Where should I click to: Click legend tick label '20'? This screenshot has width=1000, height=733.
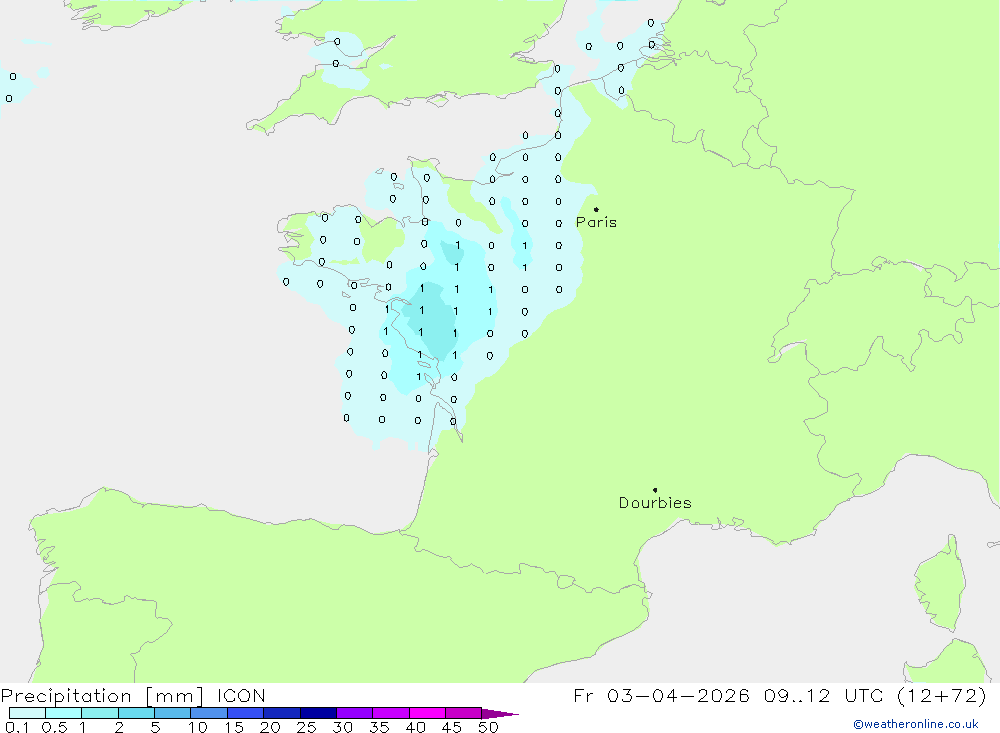coord(270,727)
